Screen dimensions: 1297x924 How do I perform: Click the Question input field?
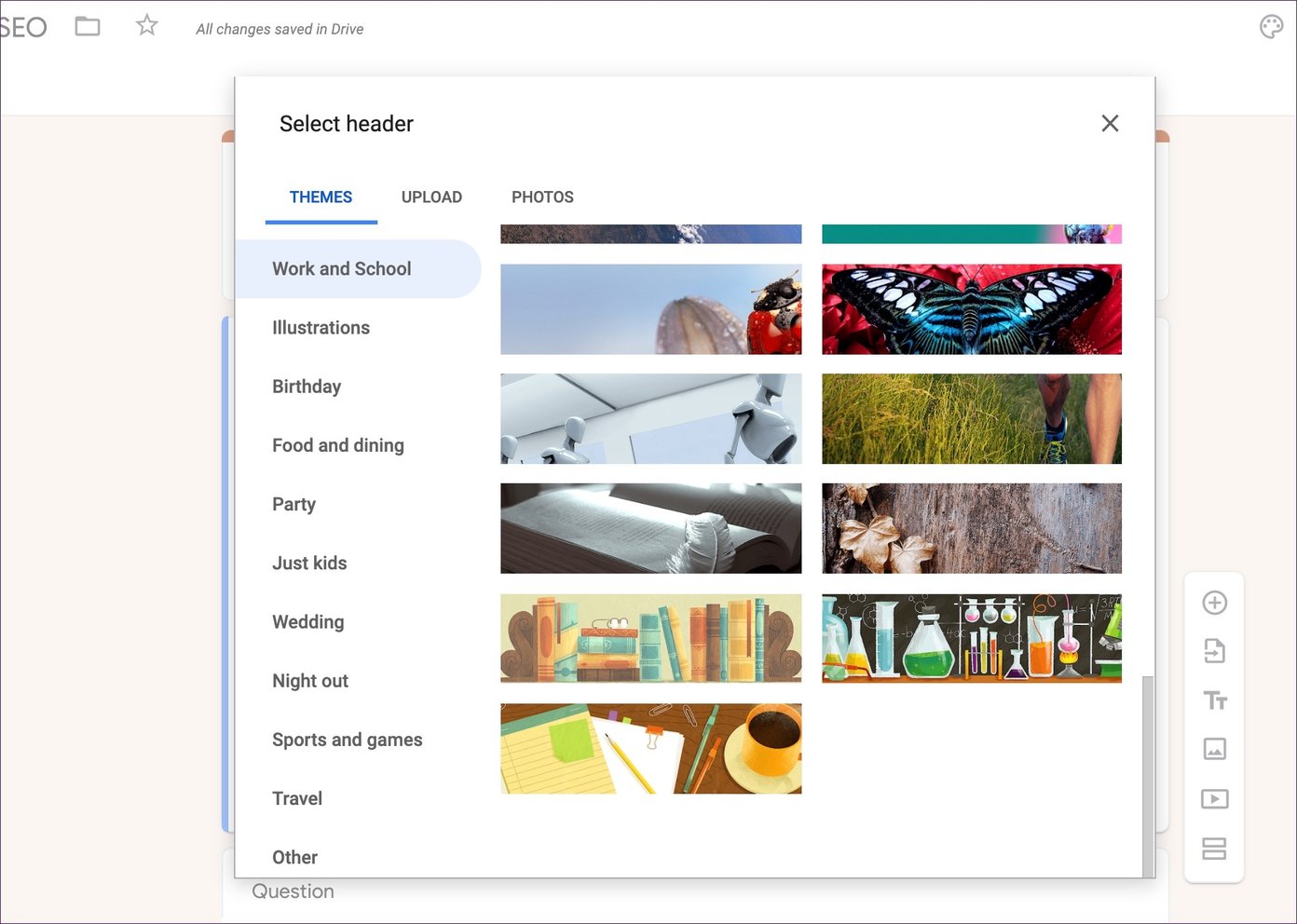coord(293,891)
